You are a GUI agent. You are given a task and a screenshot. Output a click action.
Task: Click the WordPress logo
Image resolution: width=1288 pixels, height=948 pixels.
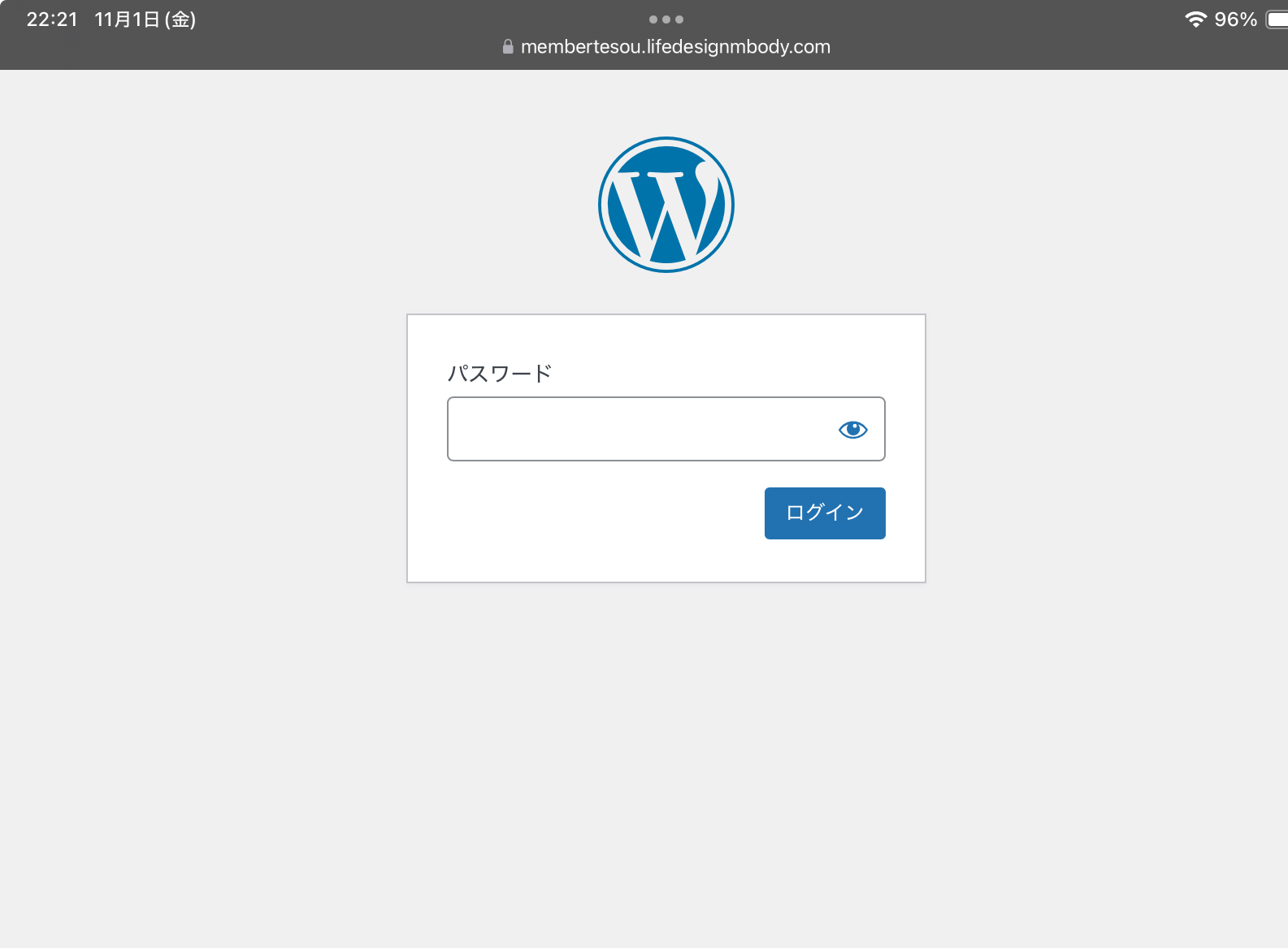(666, 205)
